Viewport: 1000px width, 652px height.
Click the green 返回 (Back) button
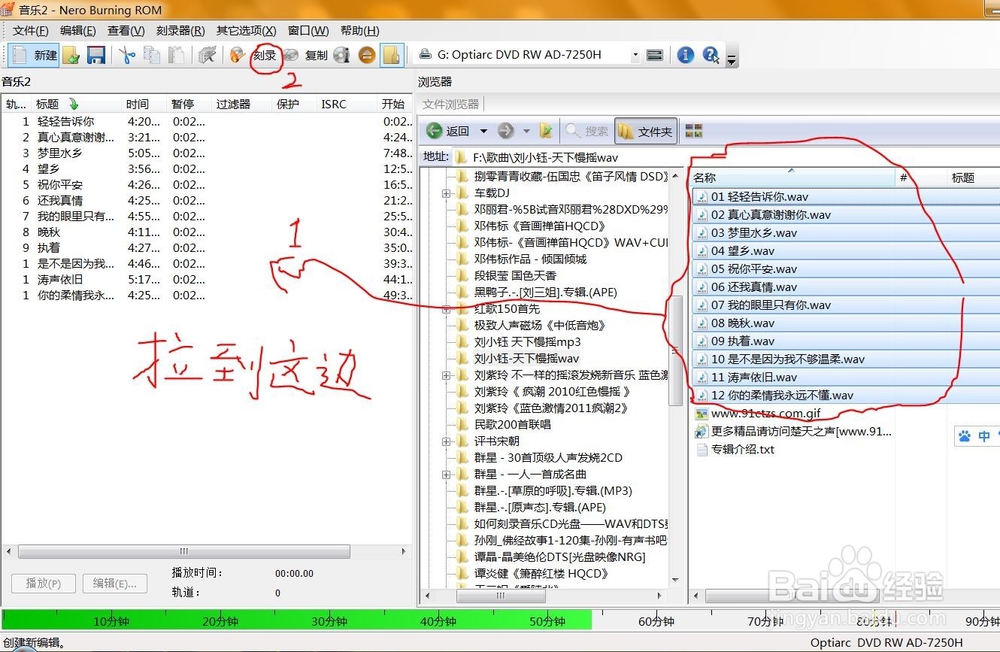(x=448, y=131)
